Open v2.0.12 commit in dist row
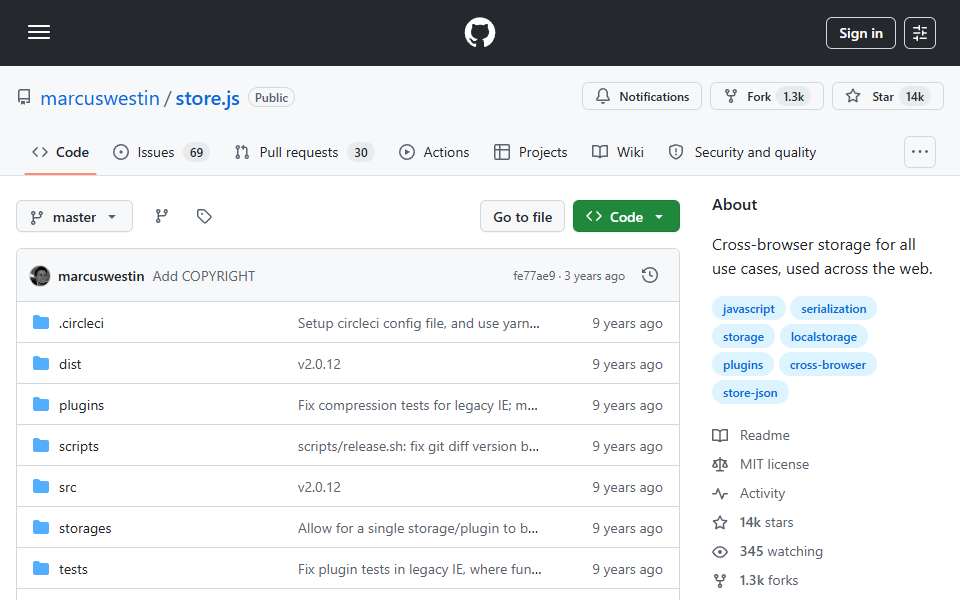This screenshot has width=960, height=600. coord(319,364)
